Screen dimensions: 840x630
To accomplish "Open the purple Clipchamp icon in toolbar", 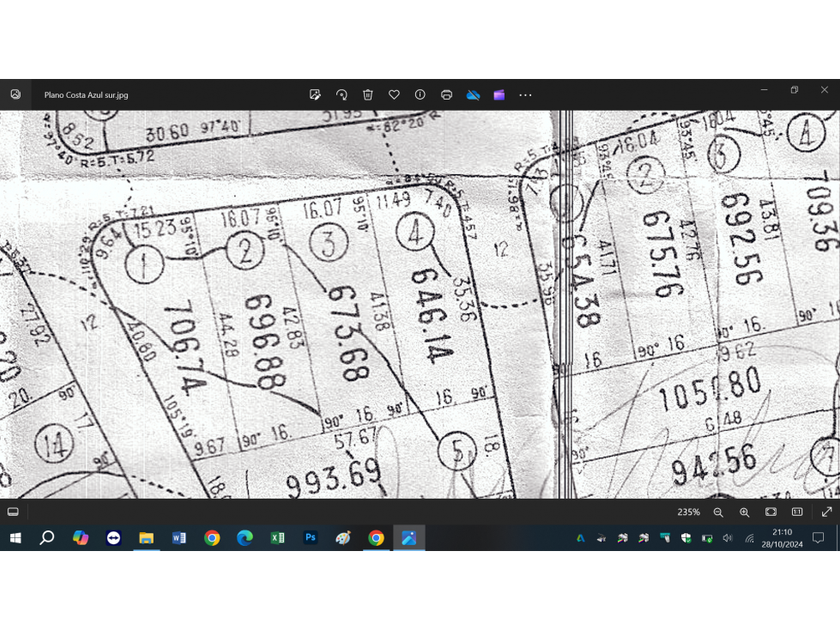I will [499, 95].
